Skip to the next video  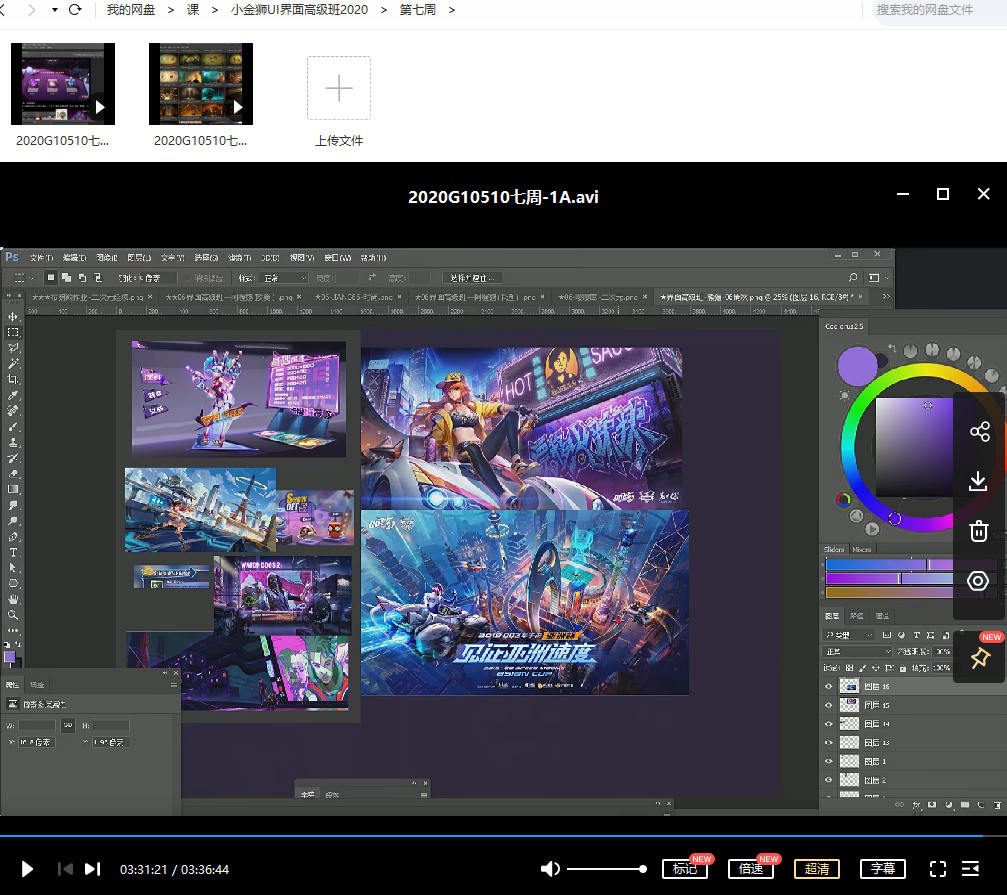[x=92, y=869]
